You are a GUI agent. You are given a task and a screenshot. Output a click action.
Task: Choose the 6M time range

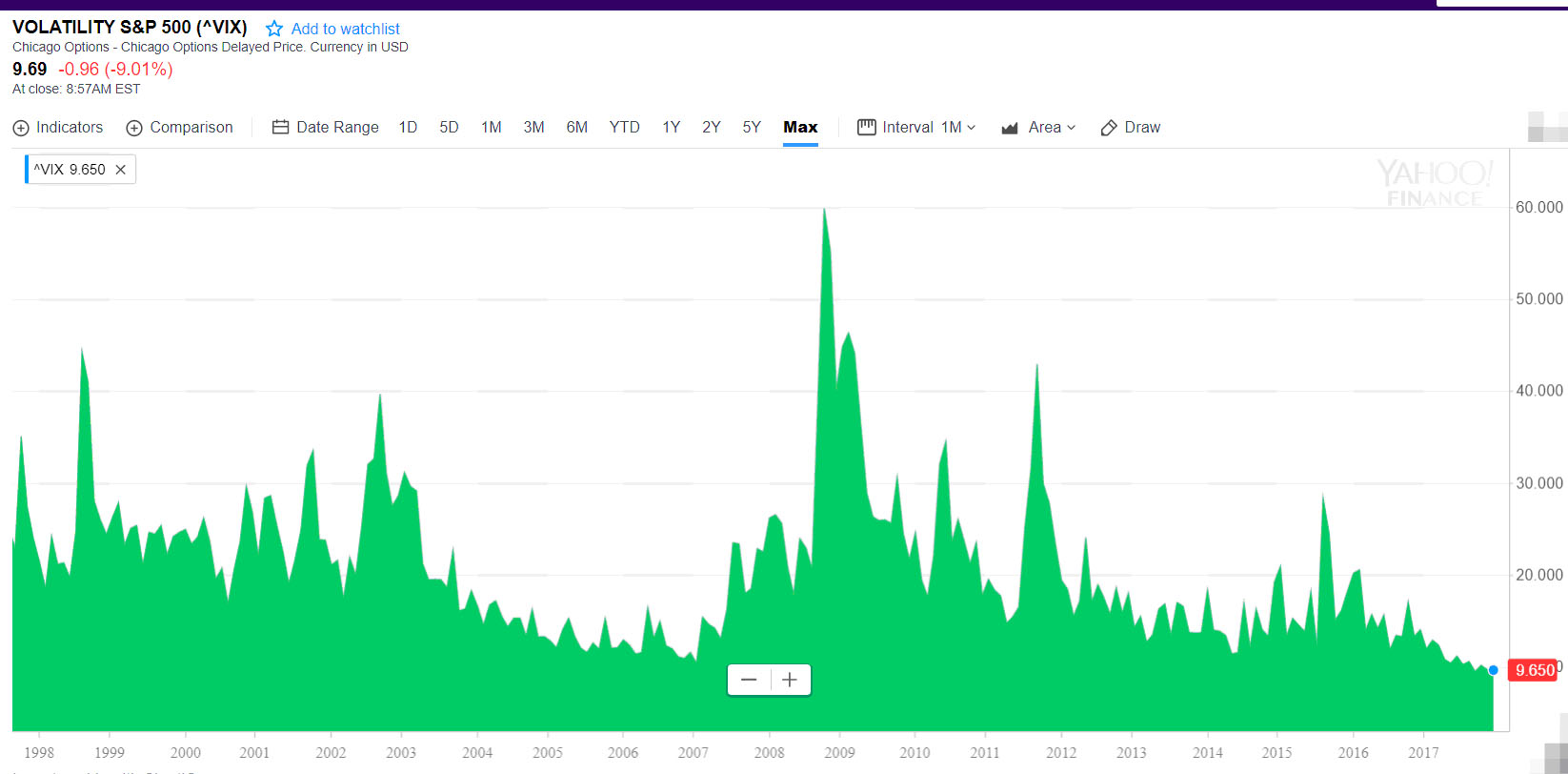pos(576,128)
